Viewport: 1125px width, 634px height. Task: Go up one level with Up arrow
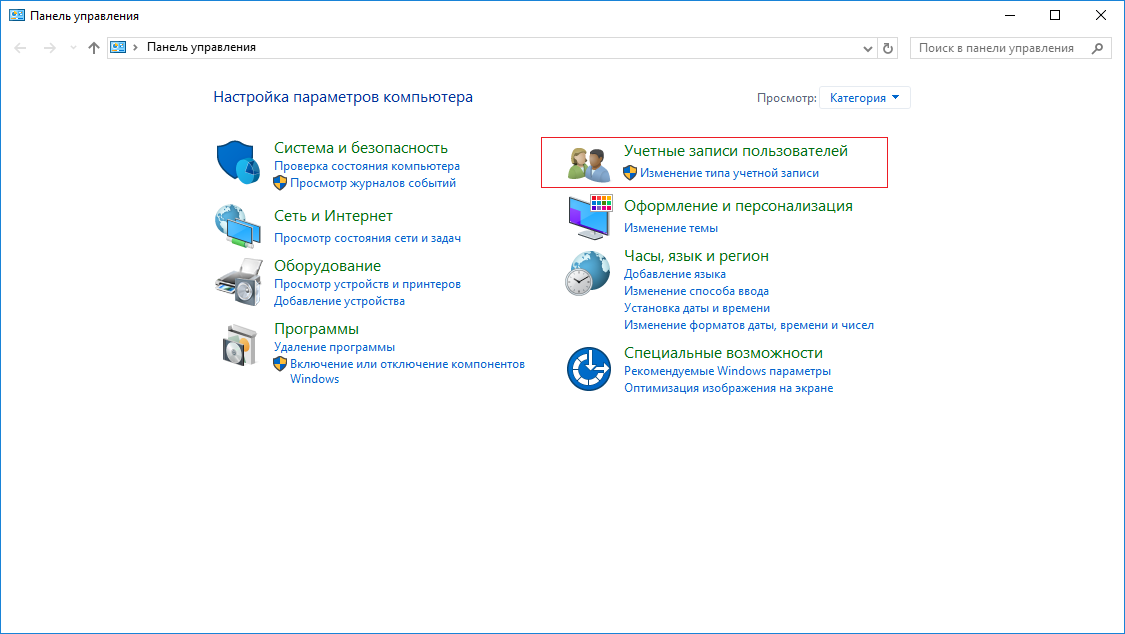pyautogui.click(x=93, y=48)
